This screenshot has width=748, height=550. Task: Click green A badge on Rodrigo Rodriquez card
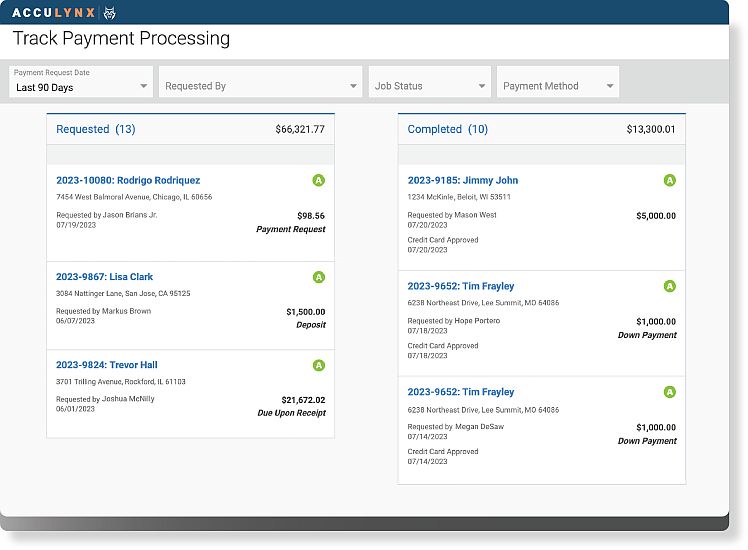[x=319, y=181]
